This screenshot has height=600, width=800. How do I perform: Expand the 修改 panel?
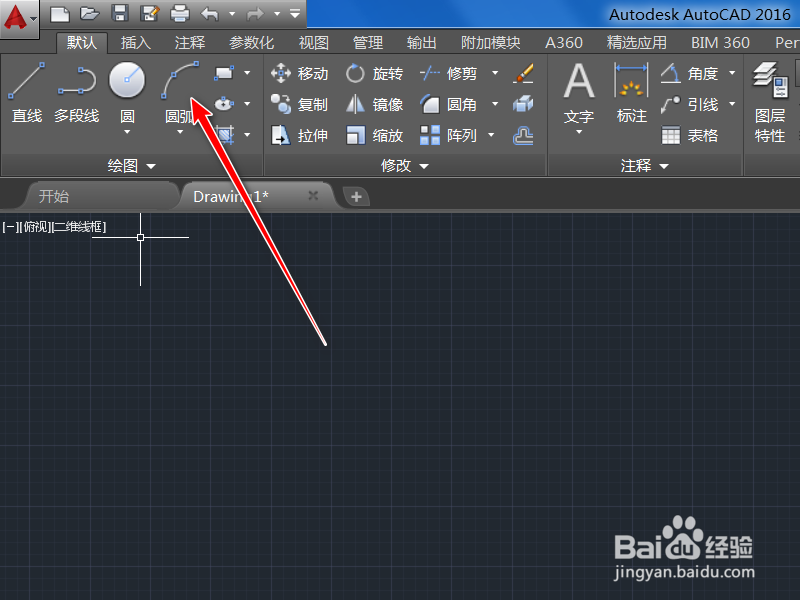click(405, 166)
